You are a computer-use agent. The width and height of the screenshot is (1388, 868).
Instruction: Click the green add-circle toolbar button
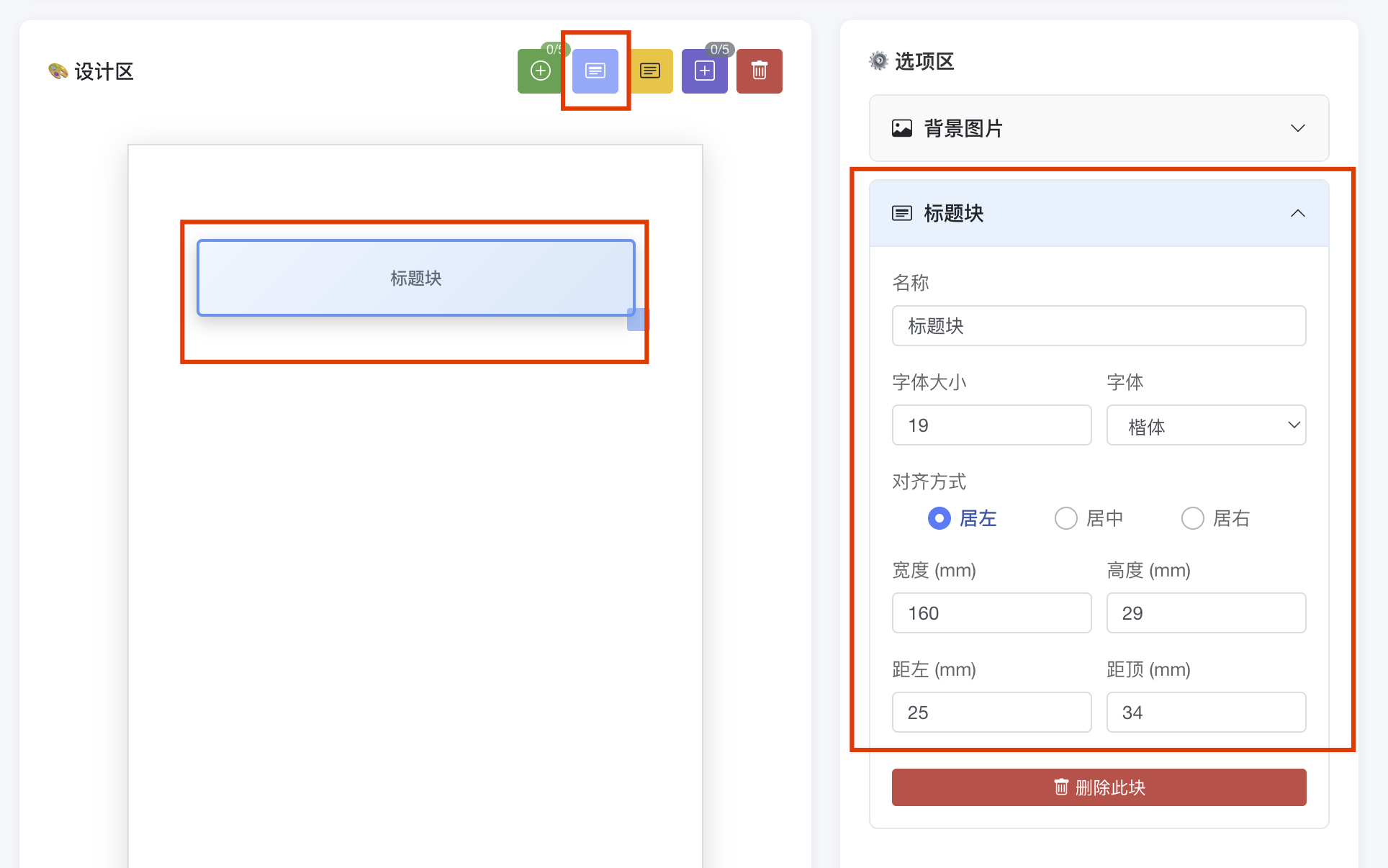tap(540, 71)
